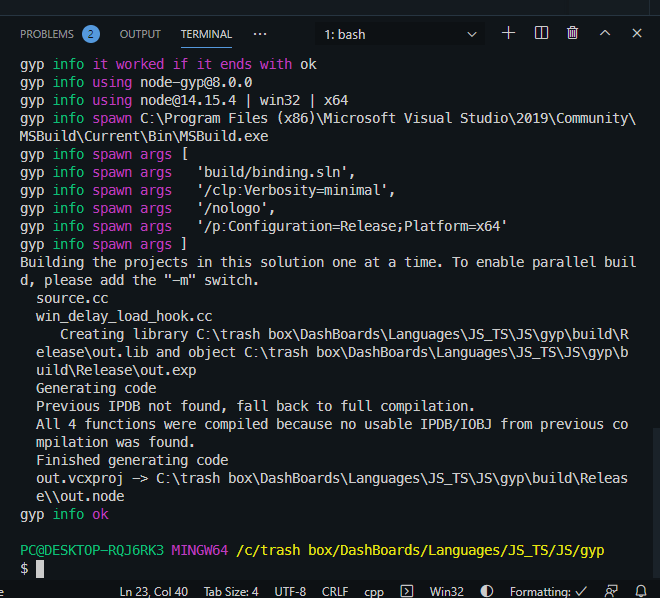Switch to the PROBLEMS tab
Viewport: 660px width, 598px height.
tap(47, 34)
